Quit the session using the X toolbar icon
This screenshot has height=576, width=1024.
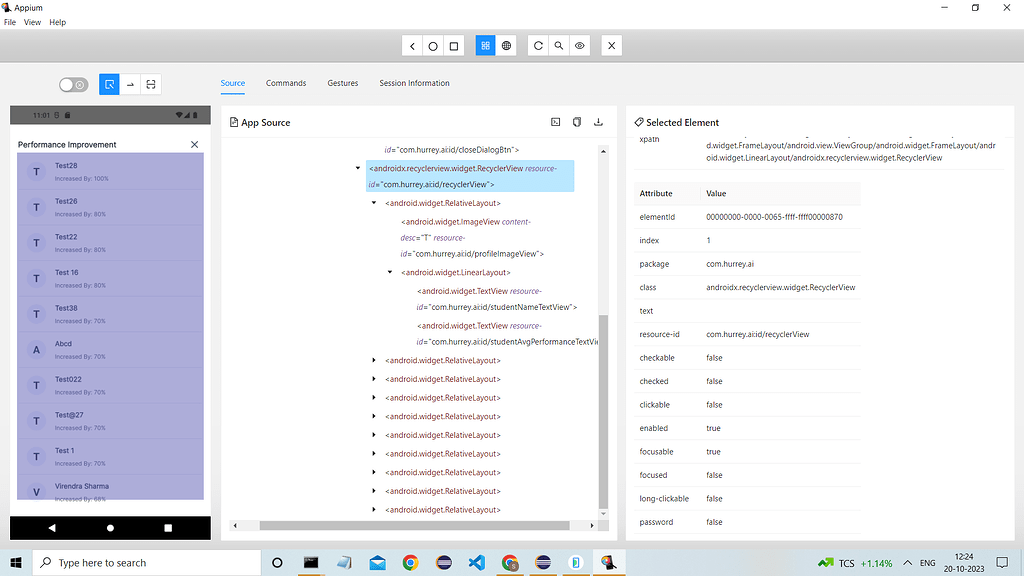(x=611, y=45)
